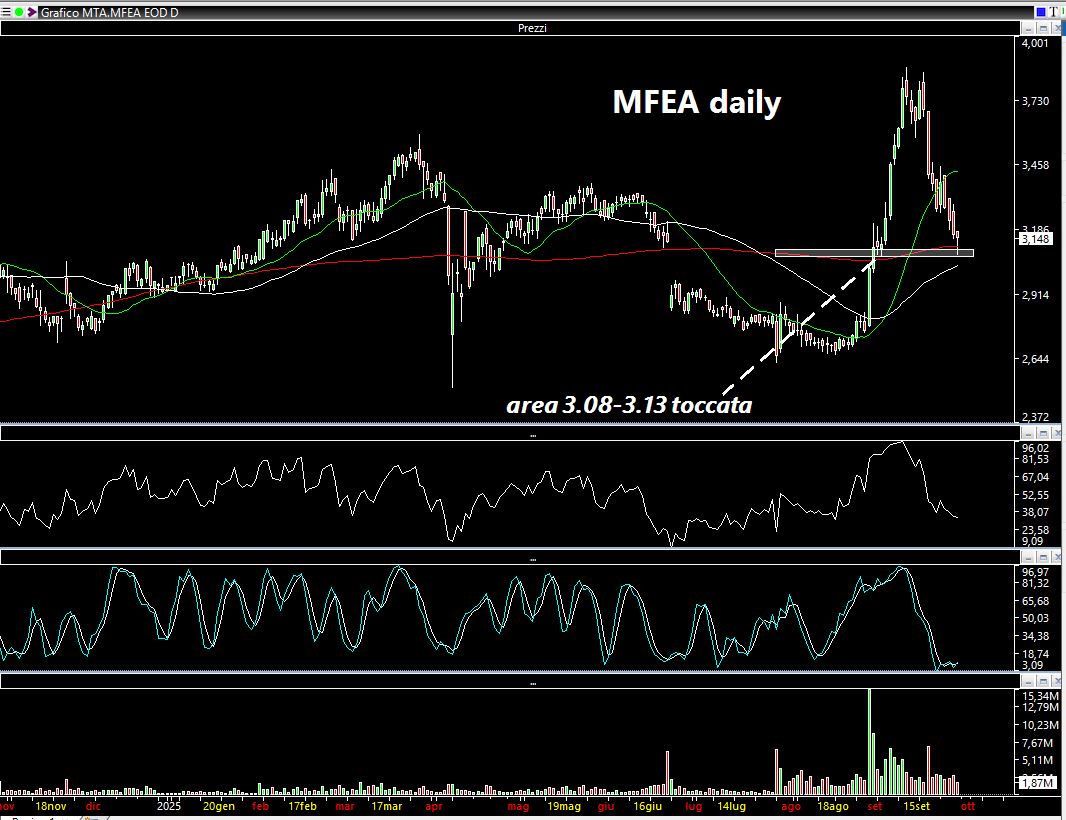
Task: Click the 15set date label
Action: click(916, 806)
